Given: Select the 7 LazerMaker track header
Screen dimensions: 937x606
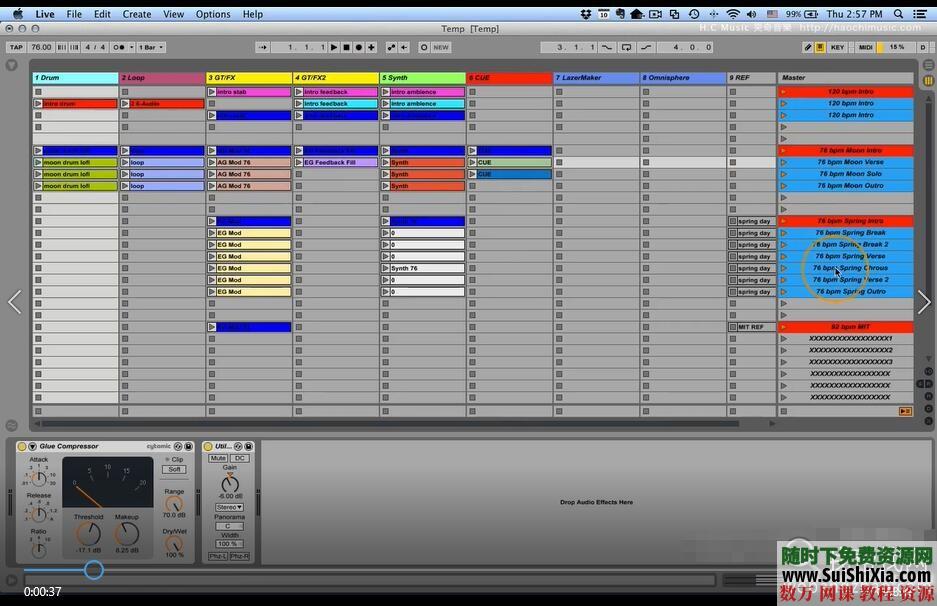Looking at the screenshot, I should [596, 78].
